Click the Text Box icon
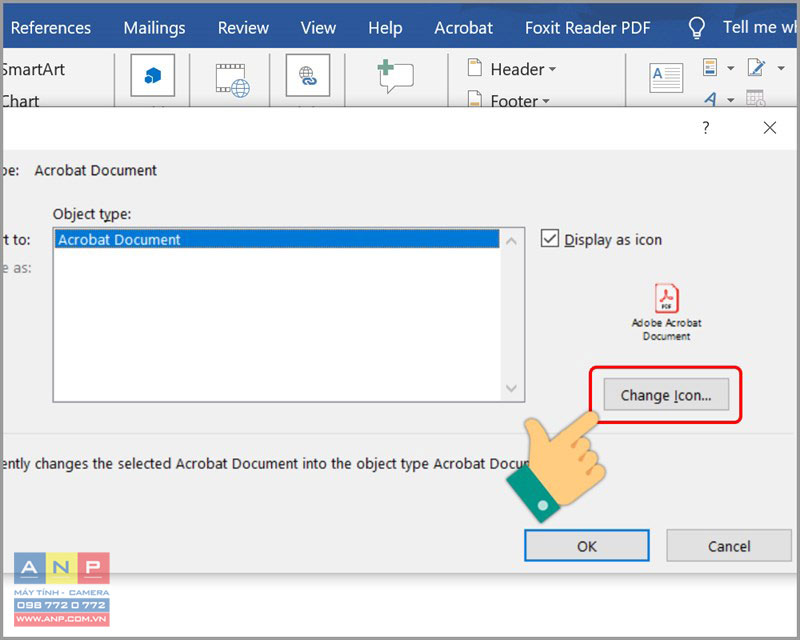 [x=666, y=78]
